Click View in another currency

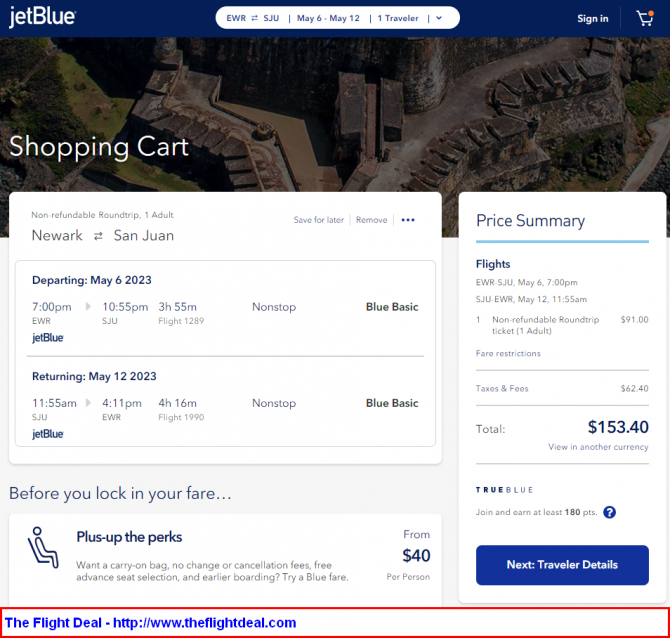(598, 447)
